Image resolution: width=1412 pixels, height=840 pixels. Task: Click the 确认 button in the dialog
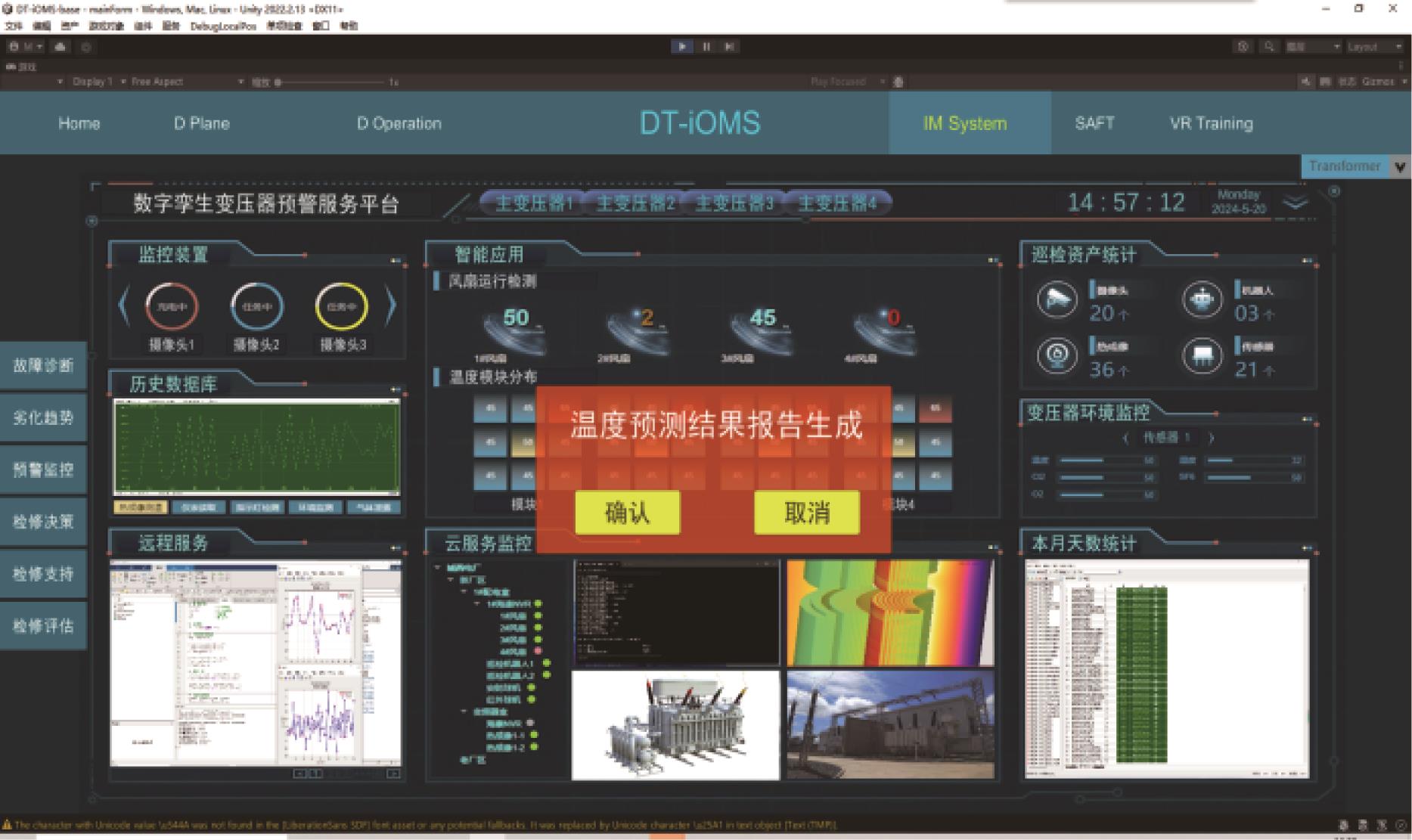(x=628, y=513)
